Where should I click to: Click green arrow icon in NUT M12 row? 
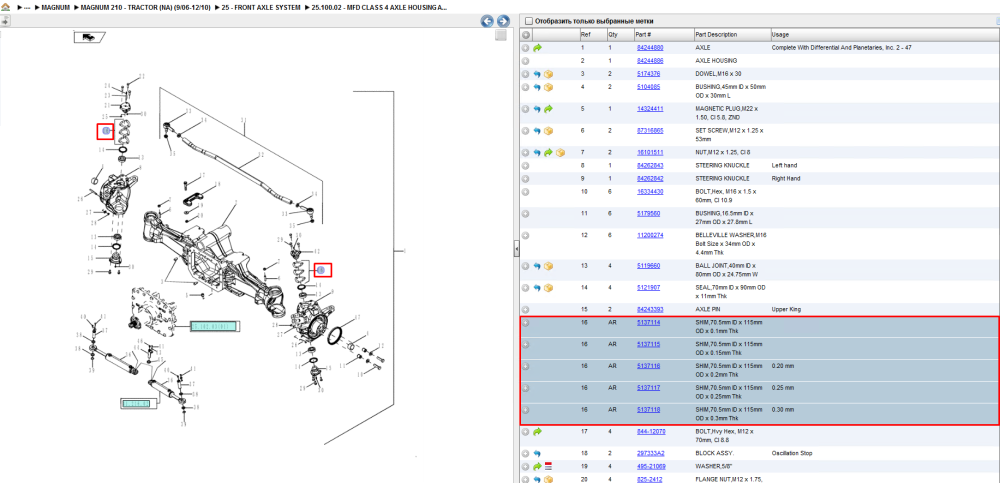[x=548, y=152]
